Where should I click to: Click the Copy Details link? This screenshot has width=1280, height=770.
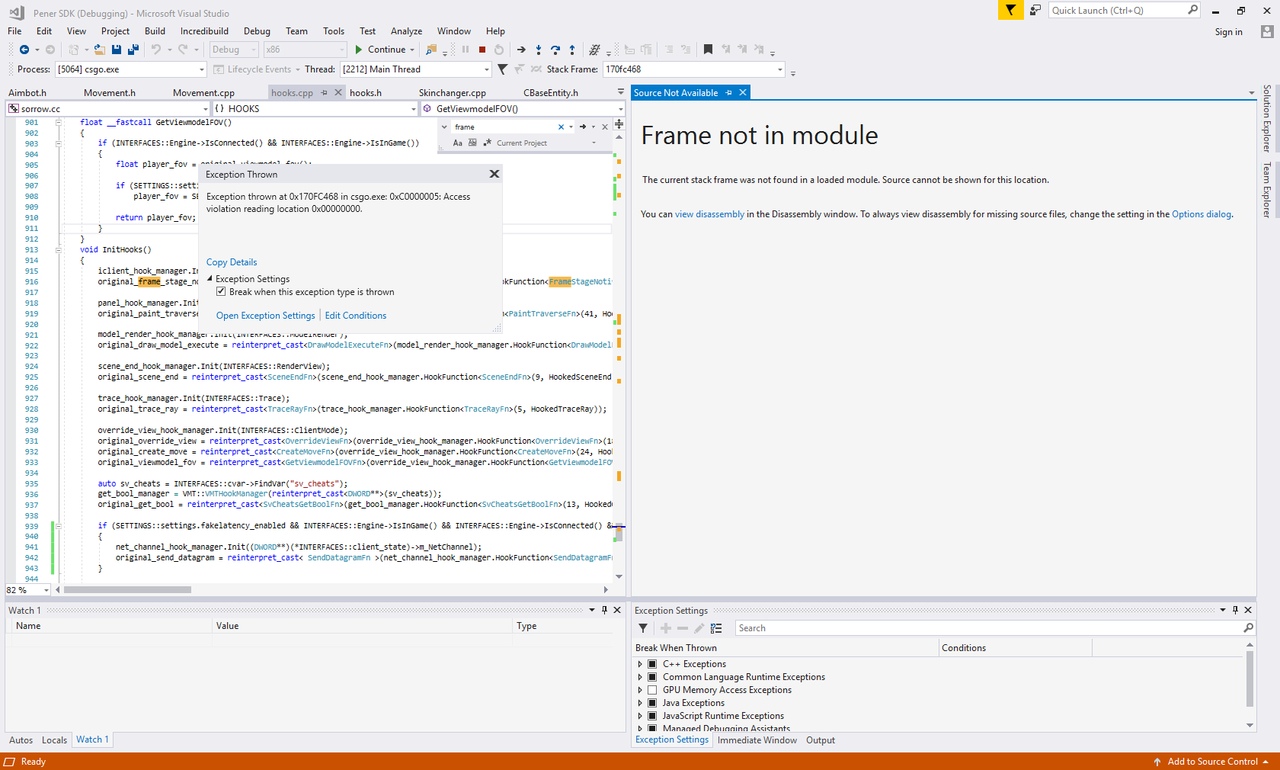[x=231, y=262]
